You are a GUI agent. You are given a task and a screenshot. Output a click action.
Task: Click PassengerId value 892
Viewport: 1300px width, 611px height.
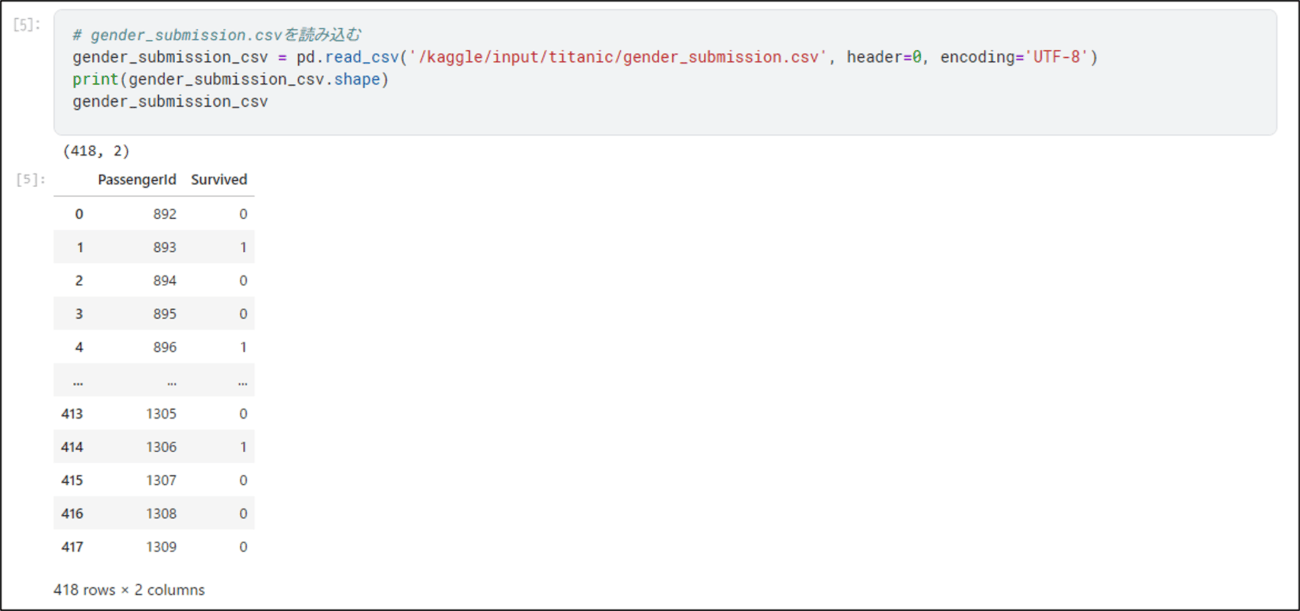[x=165, y=214]
